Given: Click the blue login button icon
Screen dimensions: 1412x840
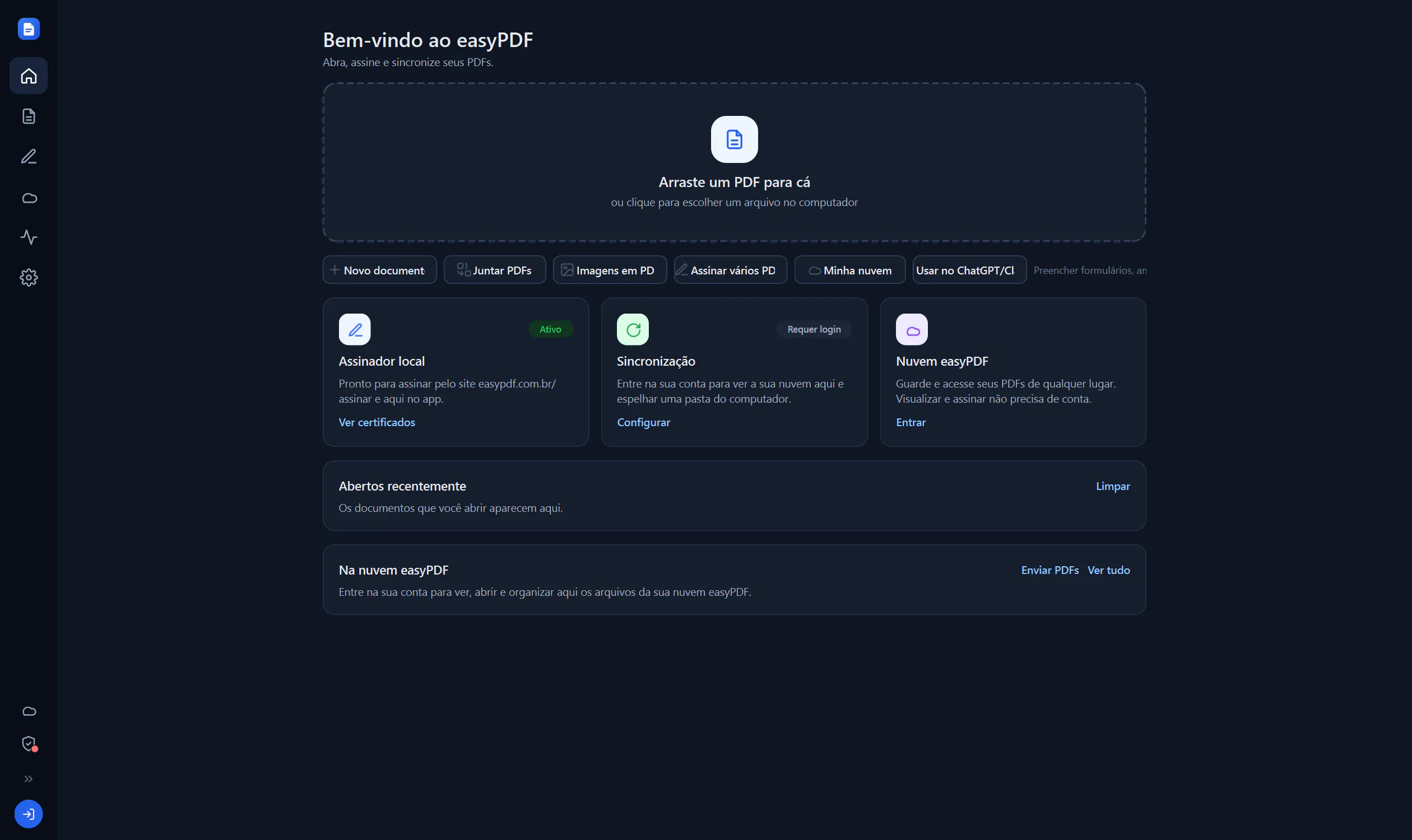Looking at the screenshot, I should coord(29,813).
